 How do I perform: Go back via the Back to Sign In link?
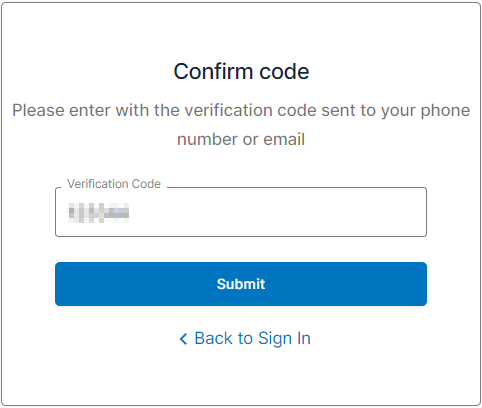pos(245,339)
